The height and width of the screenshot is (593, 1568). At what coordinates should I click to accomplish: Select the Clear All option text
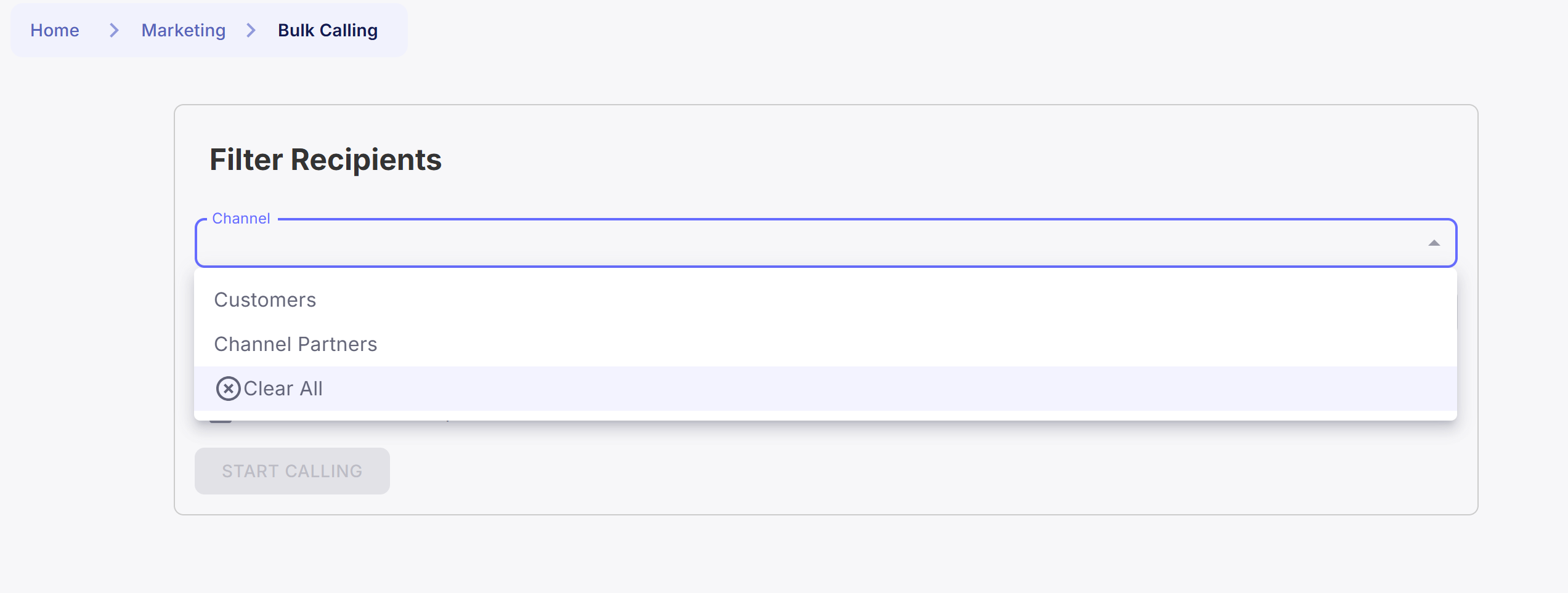(283, 389)
